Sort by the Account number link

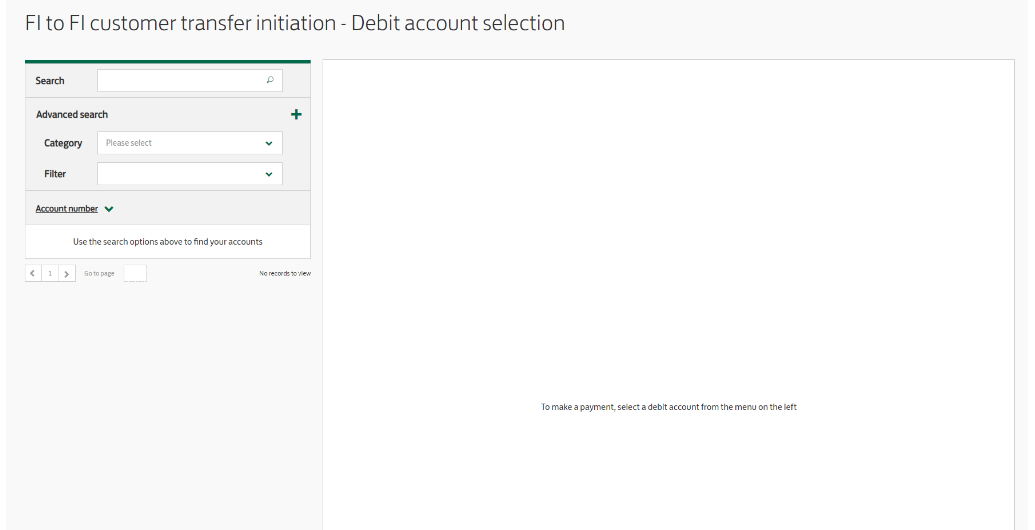67,209
